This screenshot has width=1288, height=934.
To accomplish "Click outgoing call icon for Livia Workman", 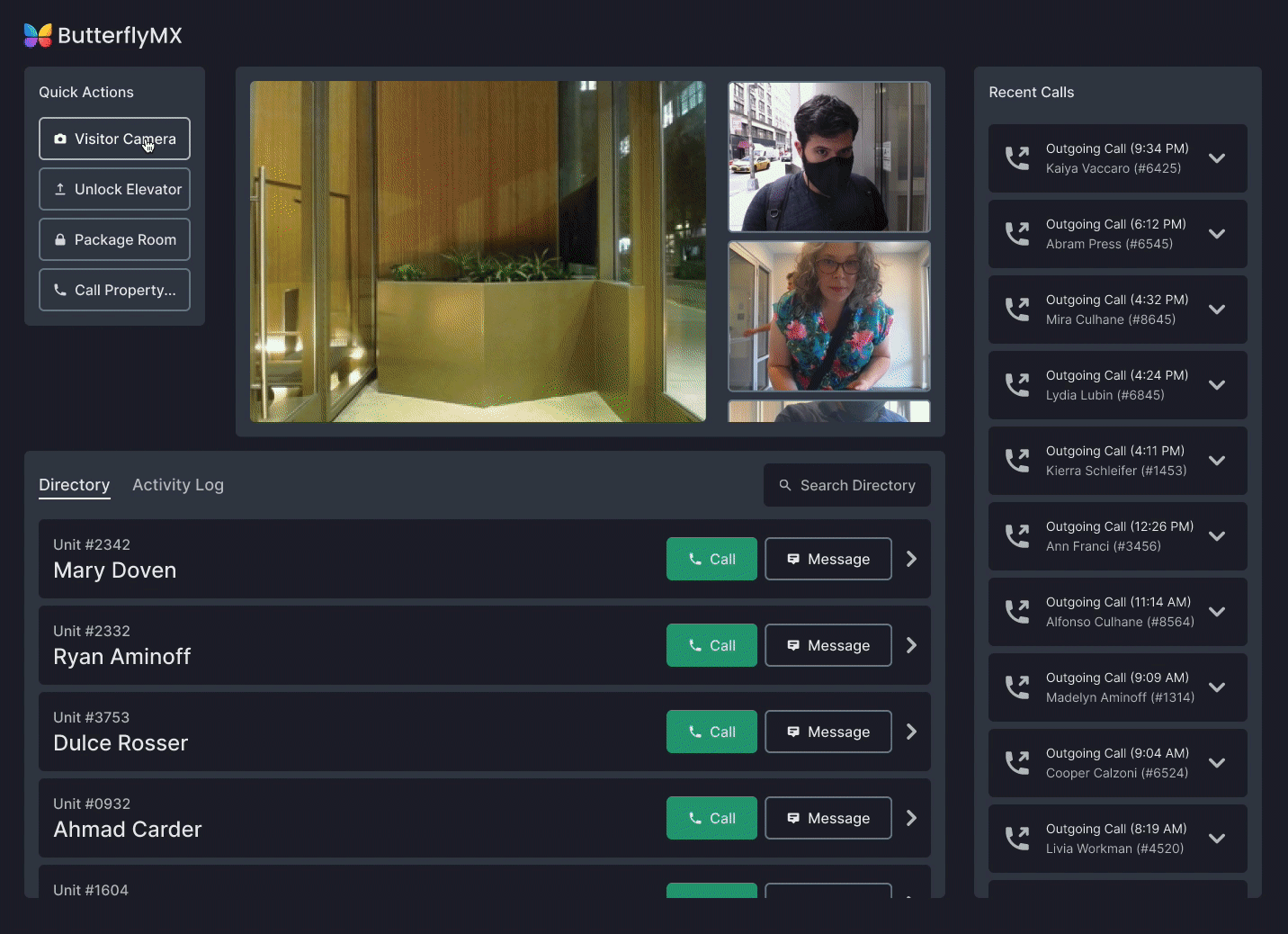I will [1017, 839].
